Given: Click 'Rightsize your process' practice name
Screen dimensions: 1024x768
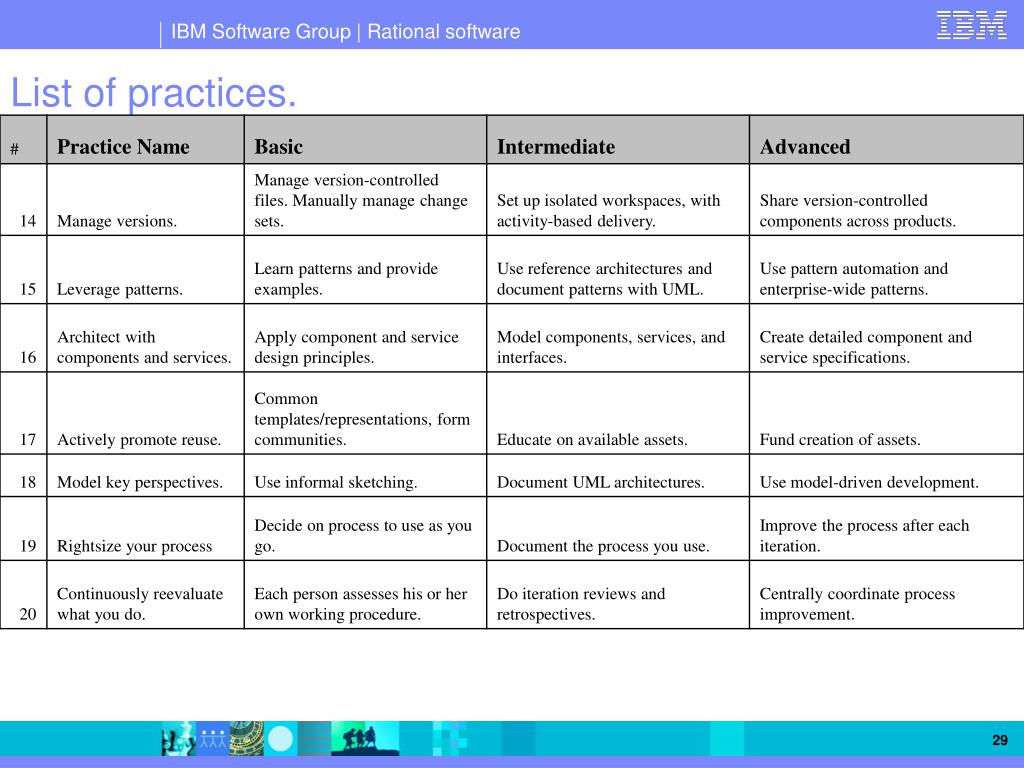Looking at the screenshot, I should [x=135, y=547].
